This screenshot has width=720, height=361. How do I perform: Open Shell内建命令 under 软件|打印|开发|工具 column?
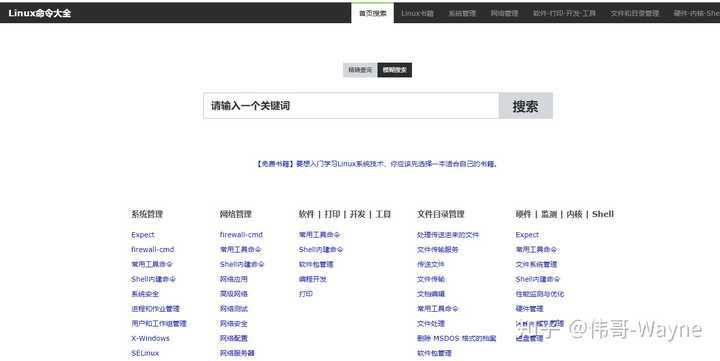pyautogui.click(x=321, y=249)
